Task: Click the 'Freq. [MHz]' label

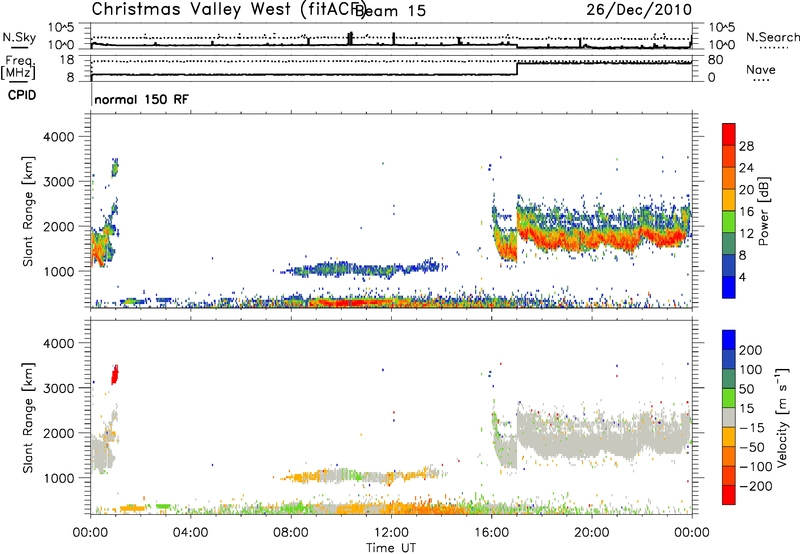Action: click(x=19, y=68)
